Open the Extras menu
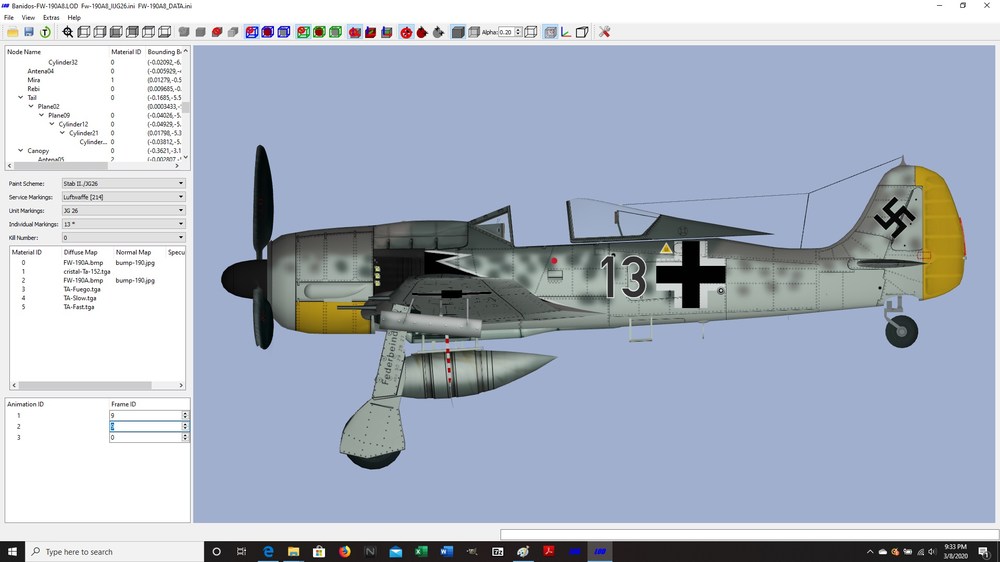The image size is (1000, 562). pyautogui.click(x=51, y=18)
